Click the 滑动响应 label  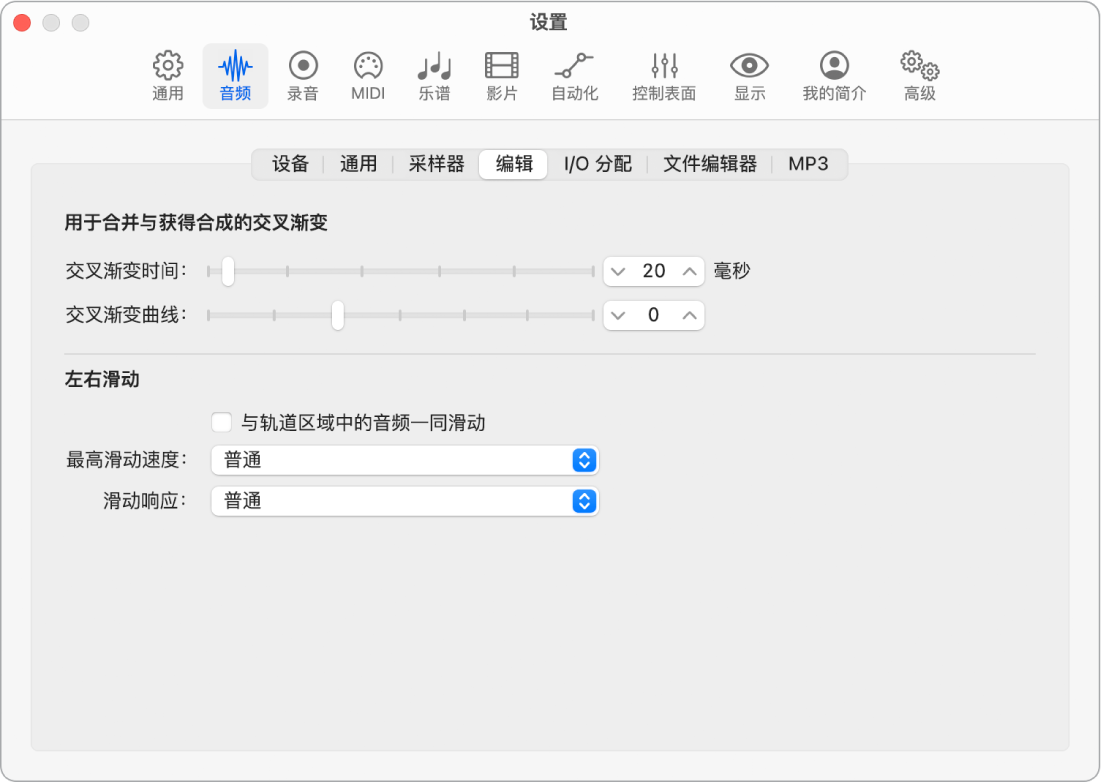click(145, 501)
